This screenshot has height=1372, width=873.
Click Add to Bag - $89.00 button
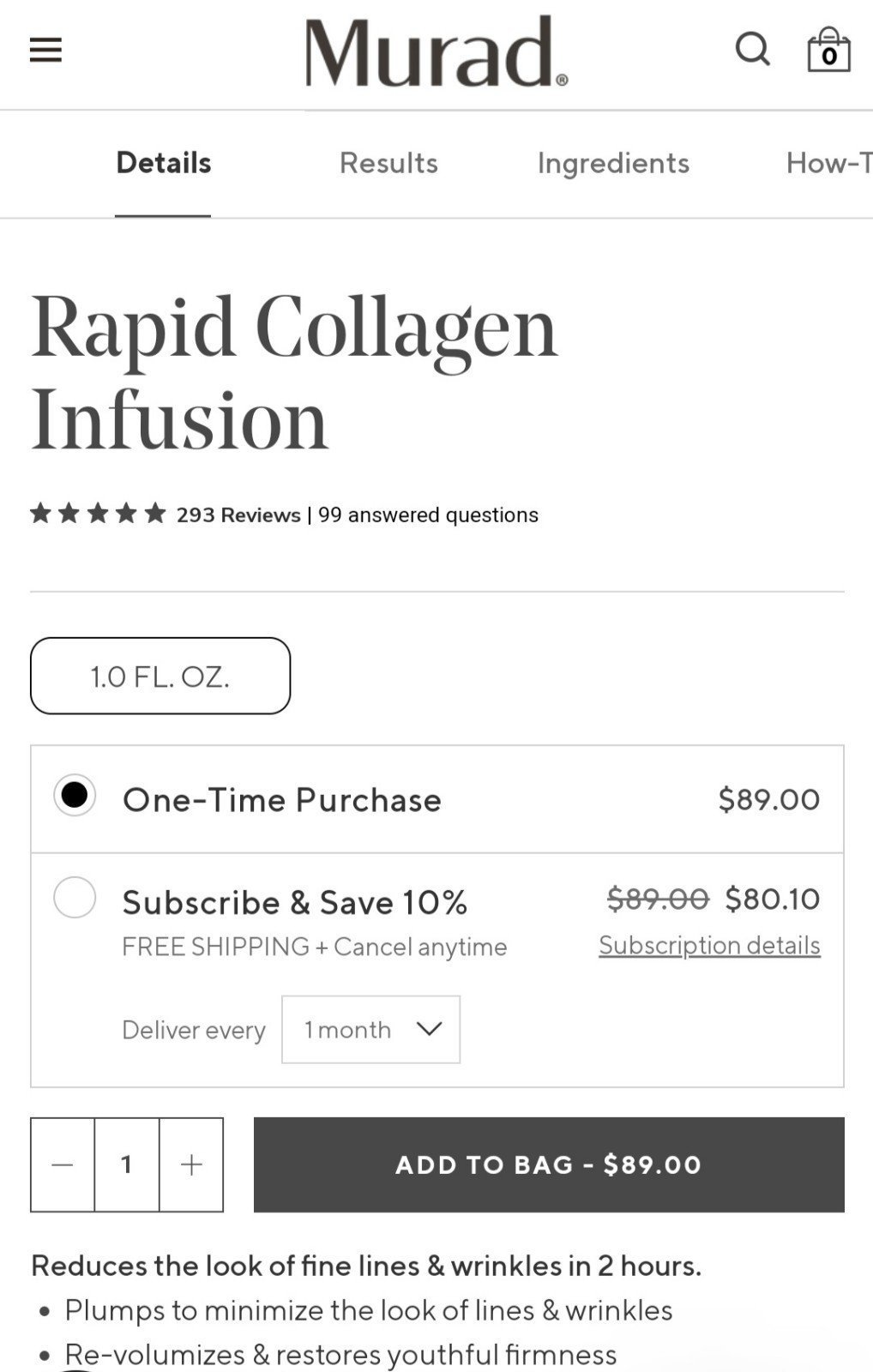(549, 1164)
